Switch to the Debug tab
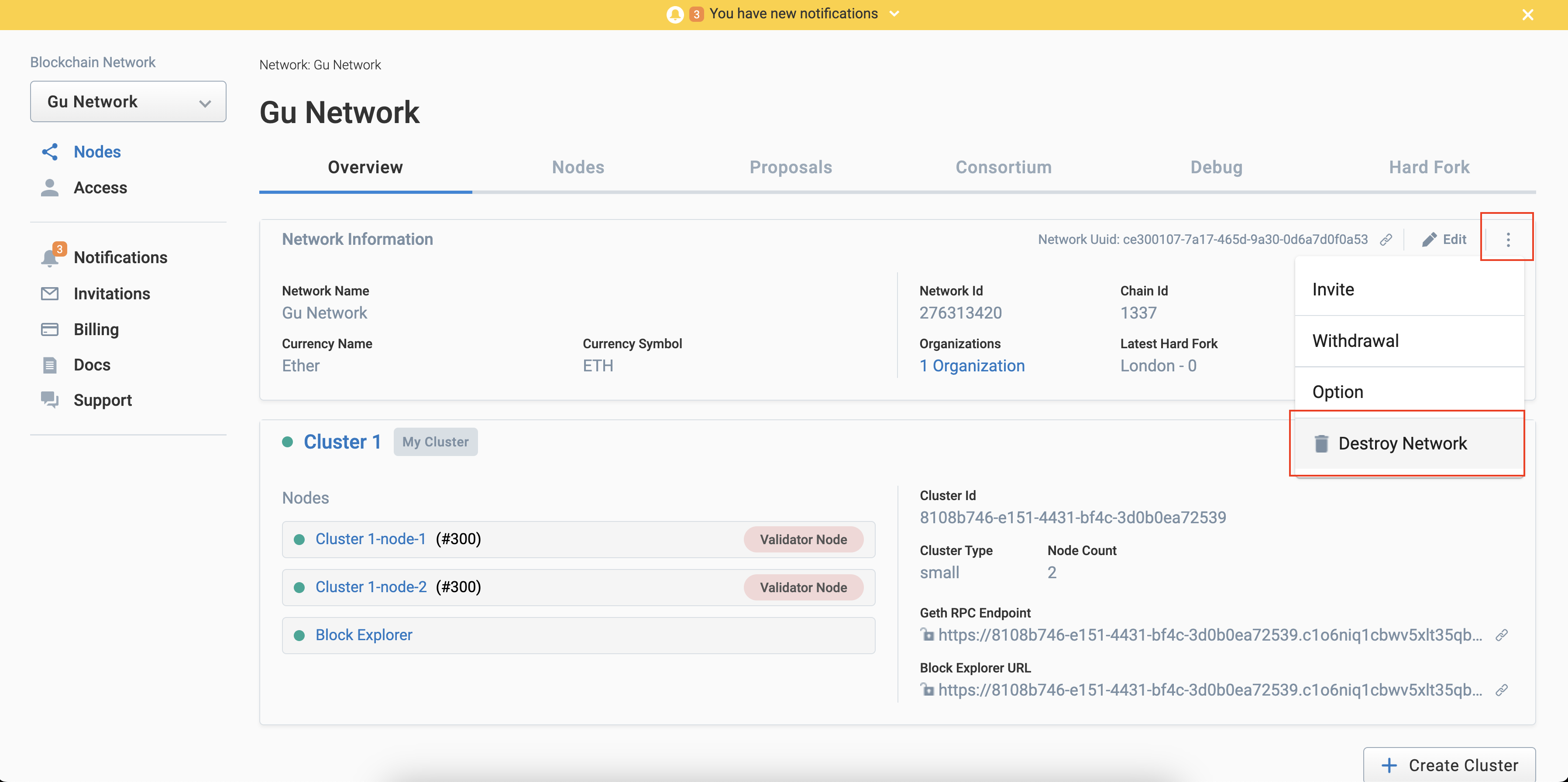The height and width of the screenshot is (782, 1568). coord(1216,168)
